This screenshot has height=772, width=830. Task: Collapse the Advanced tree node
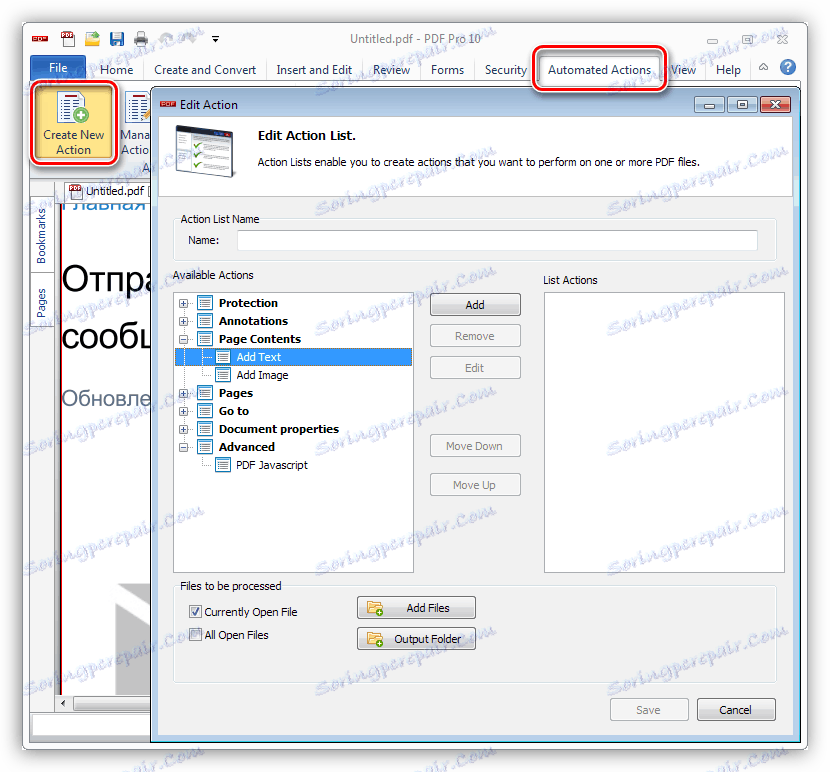pos(183,447)
